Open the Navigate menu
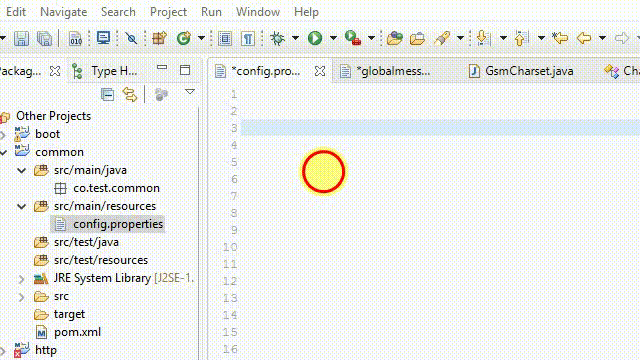 64,12
